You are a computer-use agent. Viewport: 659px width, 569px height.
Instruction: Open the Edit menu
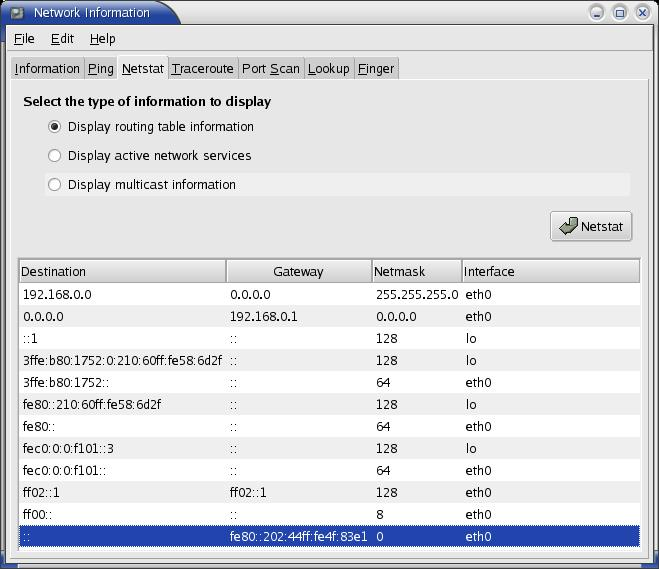click(x=62, y=39)
